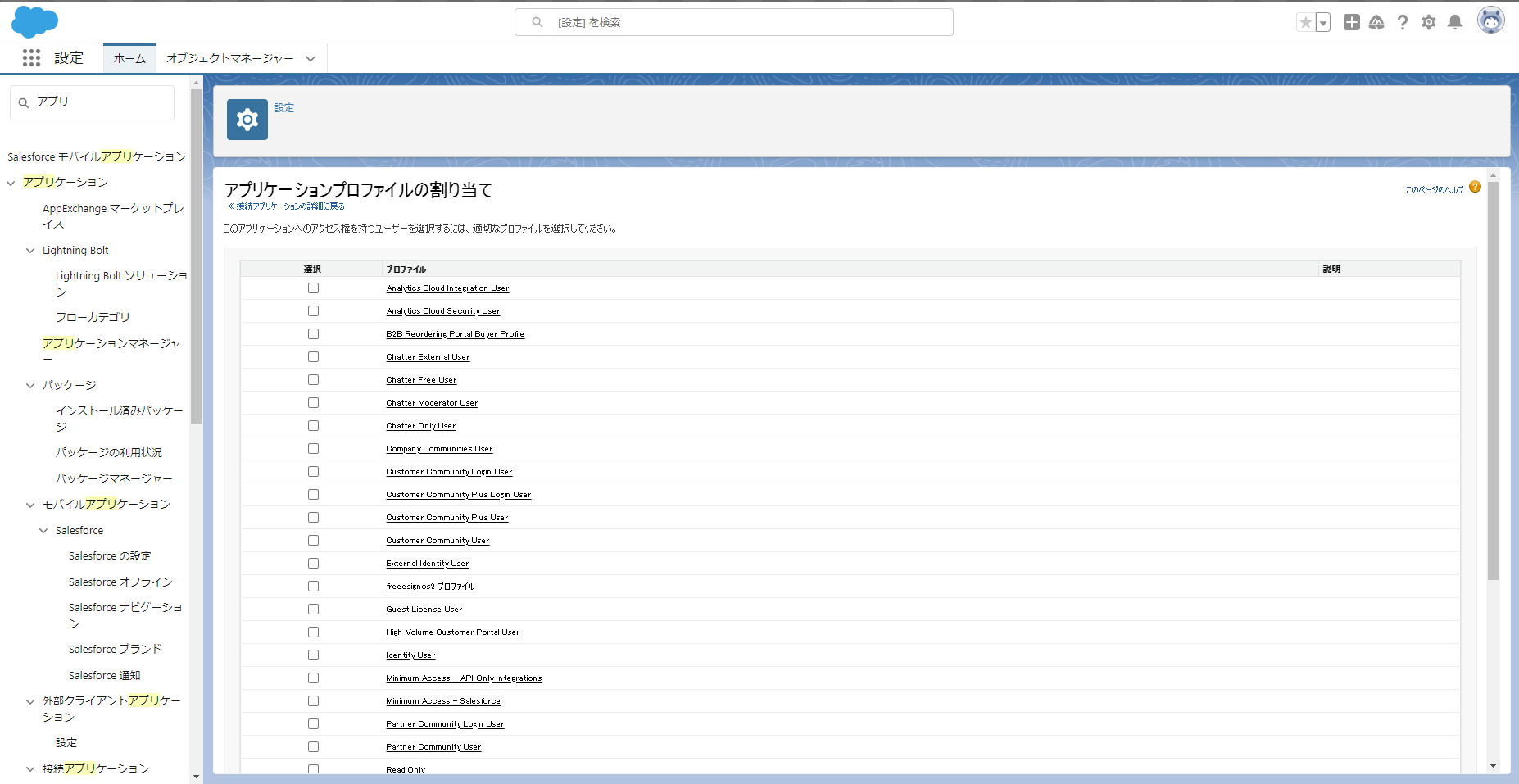
Task: Open Salesforce モバイルアプリケーション in sidebar
Action: pos(97,156)
